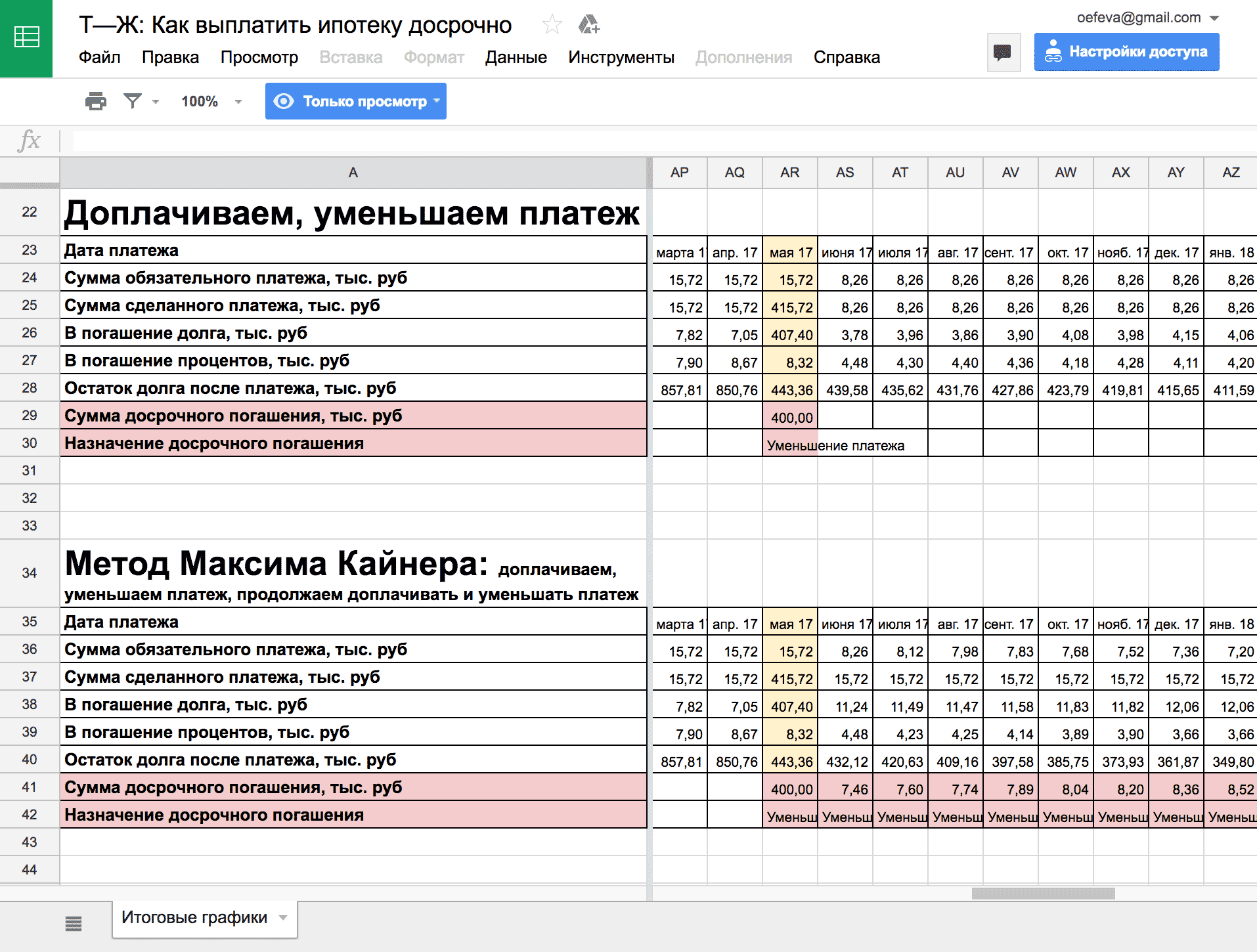Click the add to Drive icon
The height and width of the screenshot is (952, 1257).
coord(588,25)
